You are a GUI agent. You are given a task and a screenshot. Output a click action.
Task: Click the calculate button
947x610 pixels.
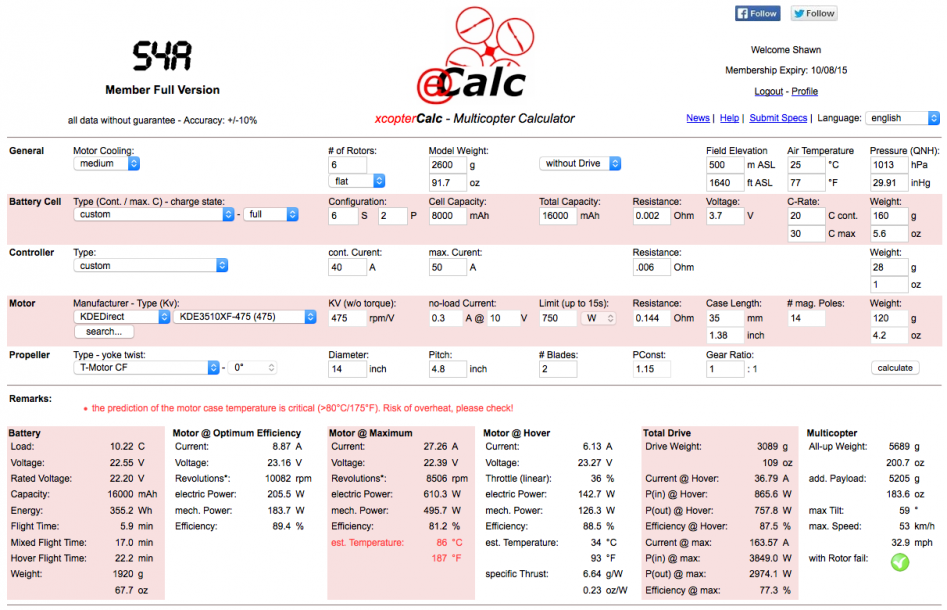tap(895, 368)
